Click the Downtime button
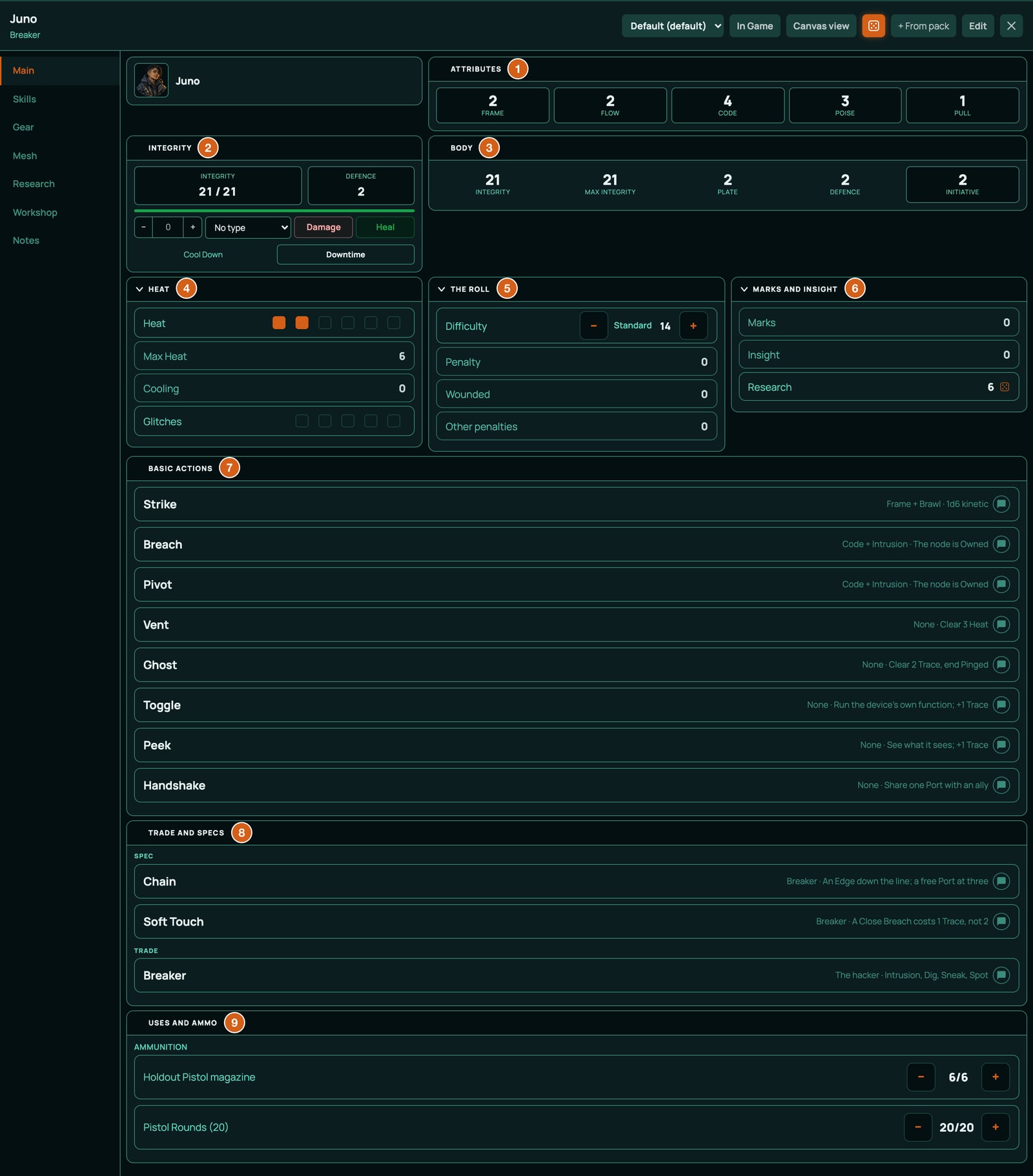Viewport: 1033px width, 1176px height. click(345, 254)
